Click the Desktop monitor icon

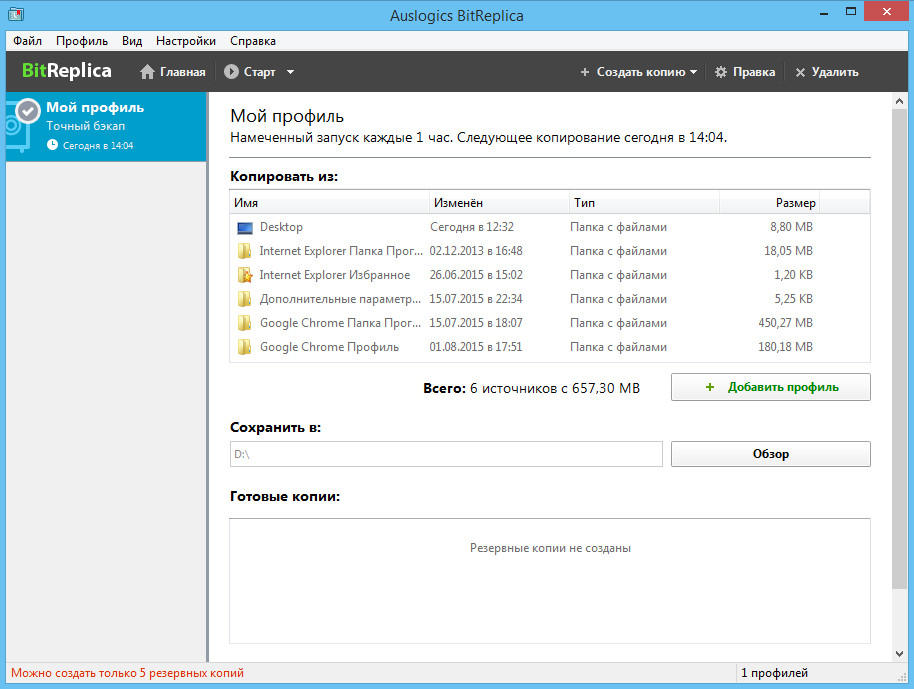[x=245, y=227]
